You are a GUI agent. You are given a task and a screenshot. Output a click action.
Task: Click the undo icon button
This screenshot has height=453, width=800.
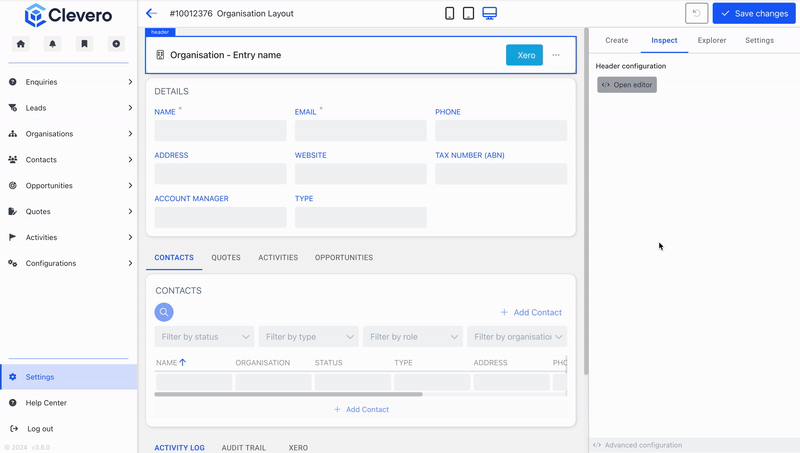point(696,13)
